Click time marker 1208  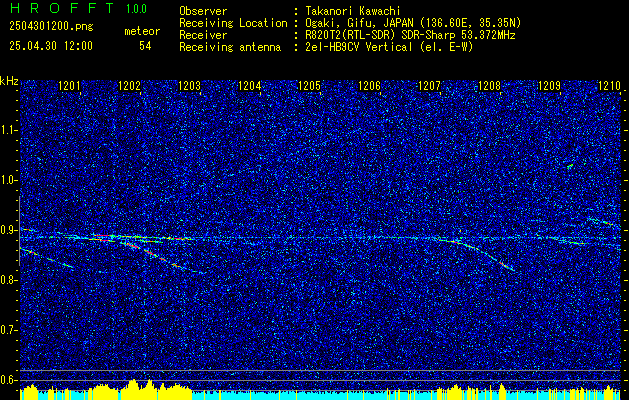pyautogui.click(x=489, y=85)
